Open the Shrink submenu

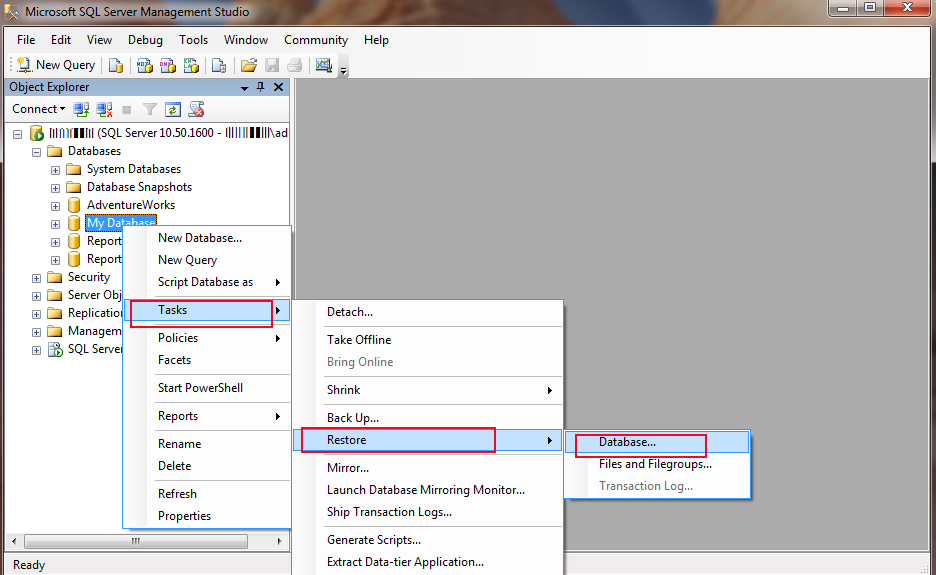click(427, 390)
